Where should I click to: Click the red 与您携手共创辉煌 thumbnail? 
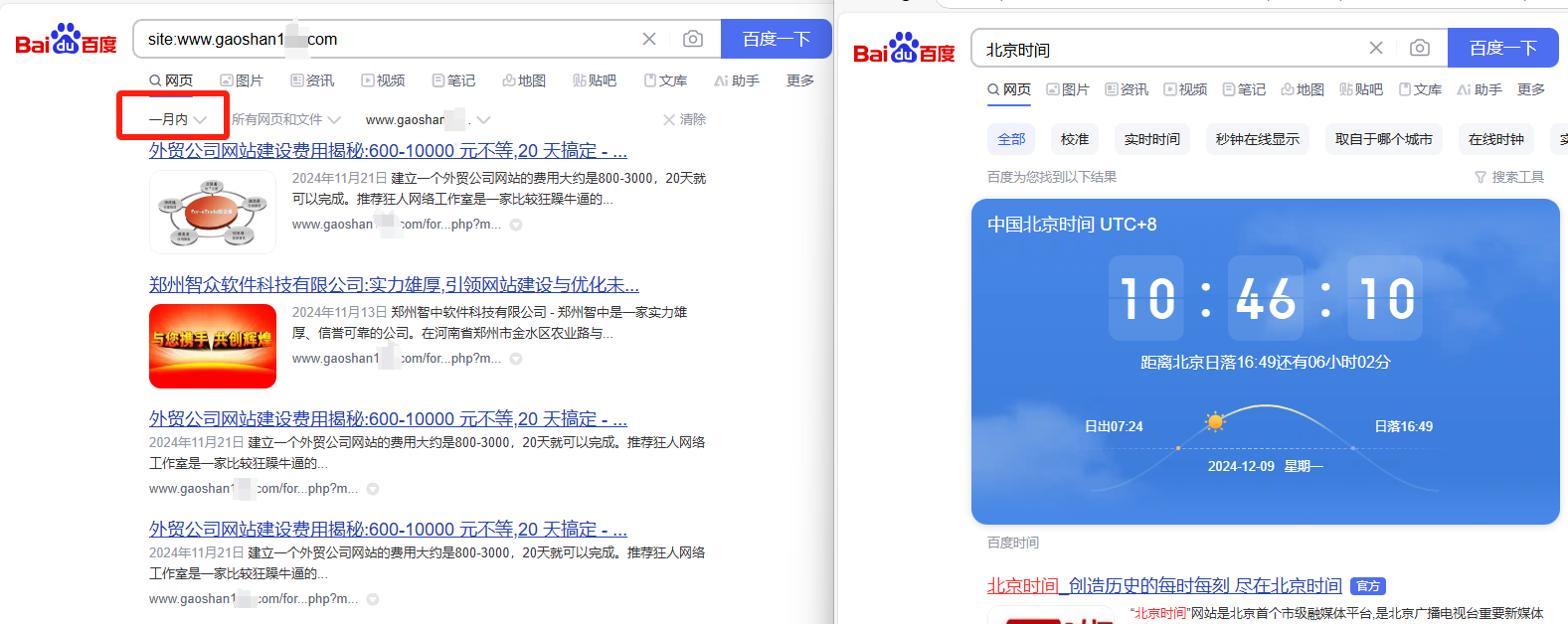(213, 346)
